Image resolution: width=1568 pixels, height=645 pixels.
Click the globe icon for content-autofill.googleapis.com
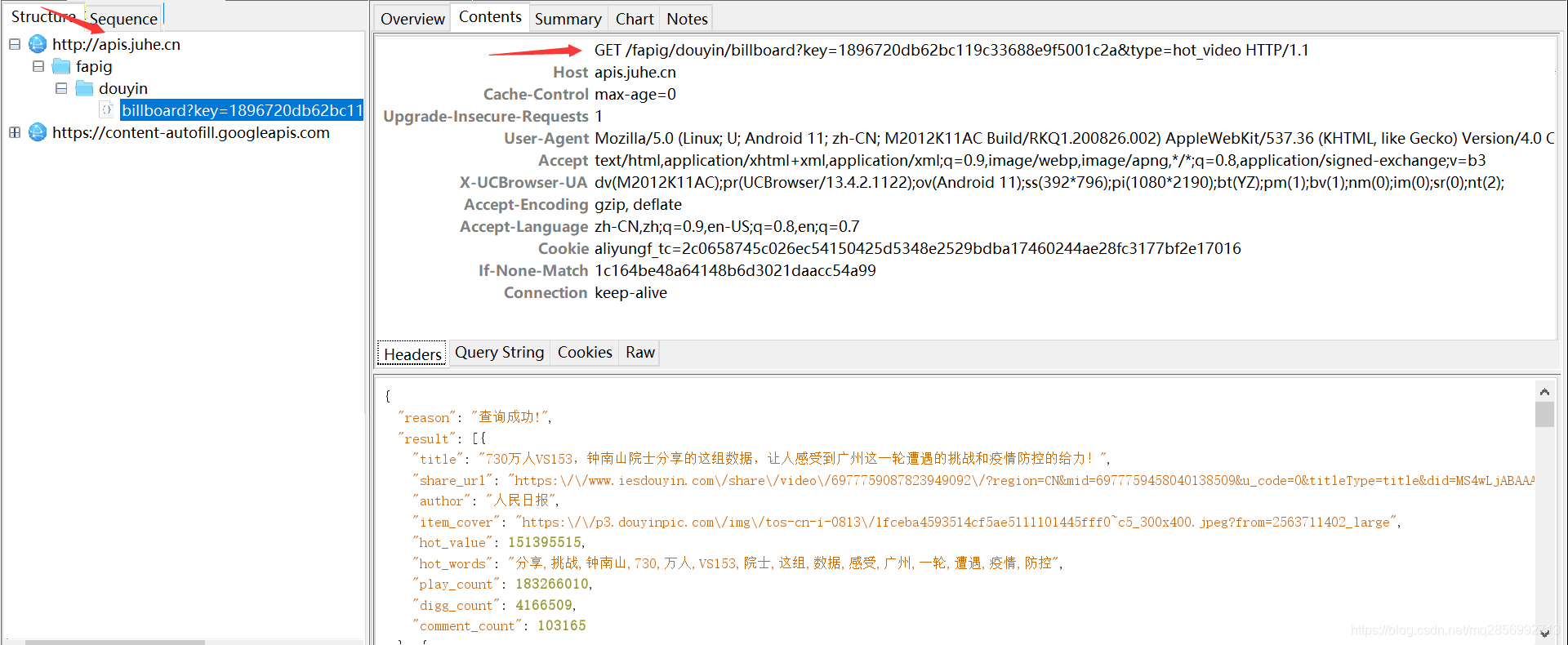pyautogui.click(x=38, y=132)
